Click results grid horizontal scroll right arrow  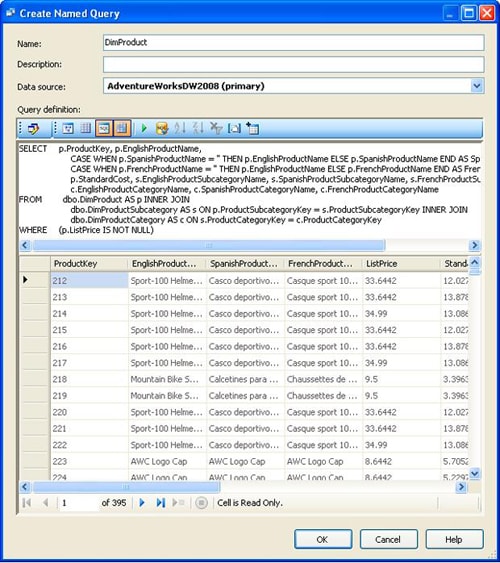461,487
